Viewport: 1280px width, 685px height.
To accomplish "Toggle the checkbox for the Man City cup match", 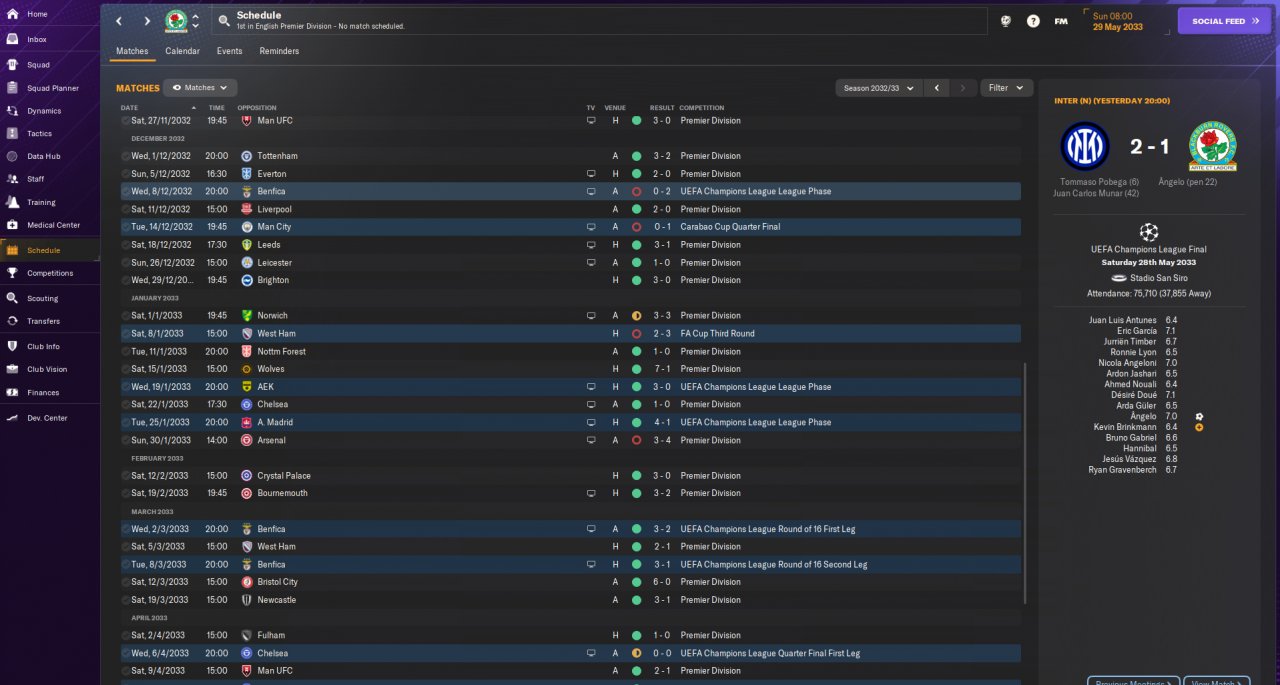I will pyautogui.click(x=126, y=227).
